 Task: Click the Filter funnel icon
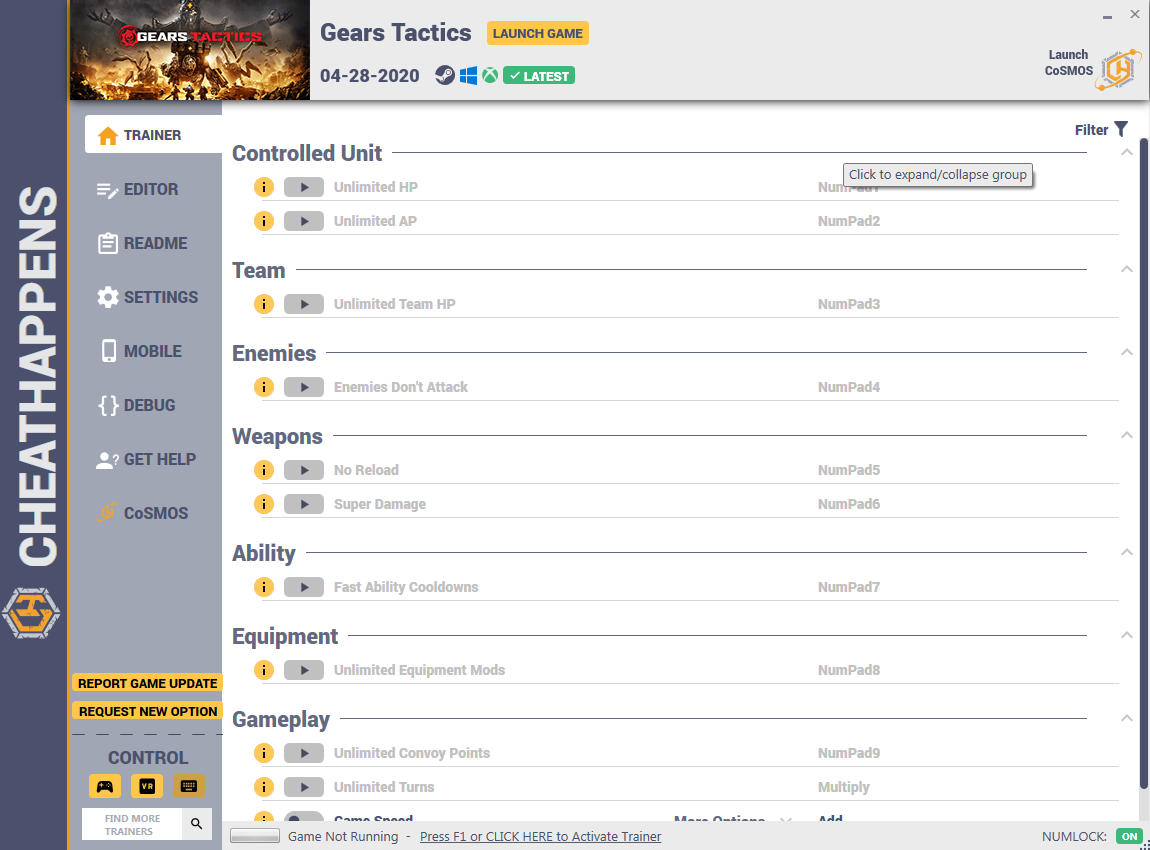1121,129
